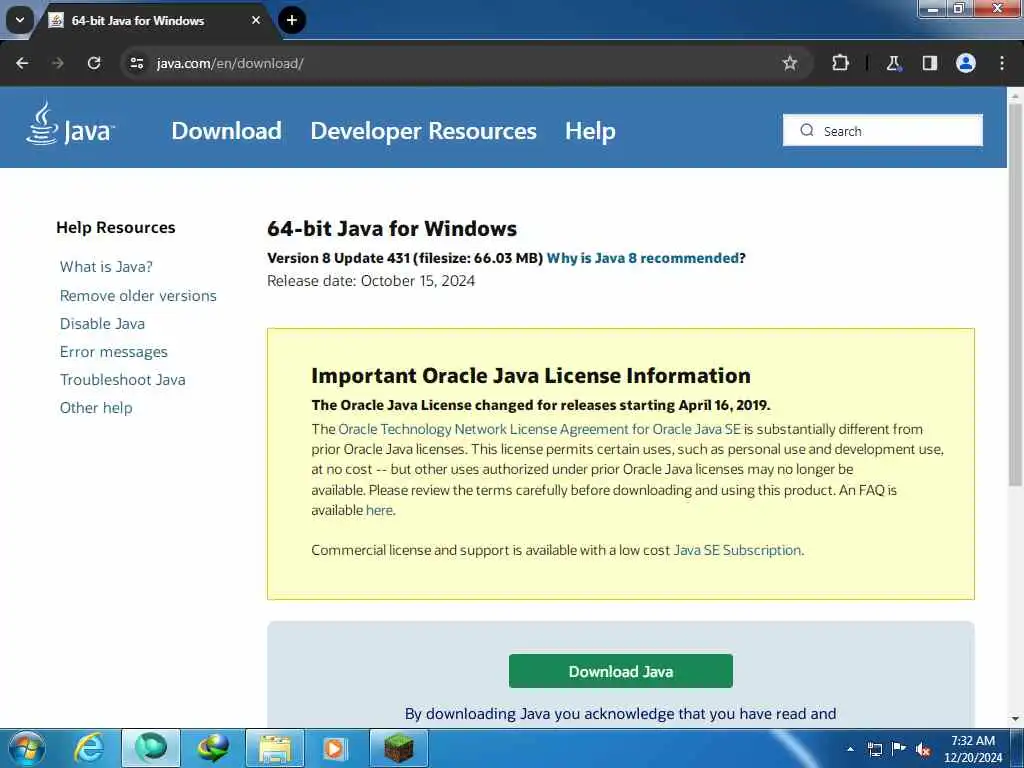Screen dimensions: 1024x768
Task: Open the Minecraft grass block taskbar icon
Action: coord(398,748)
